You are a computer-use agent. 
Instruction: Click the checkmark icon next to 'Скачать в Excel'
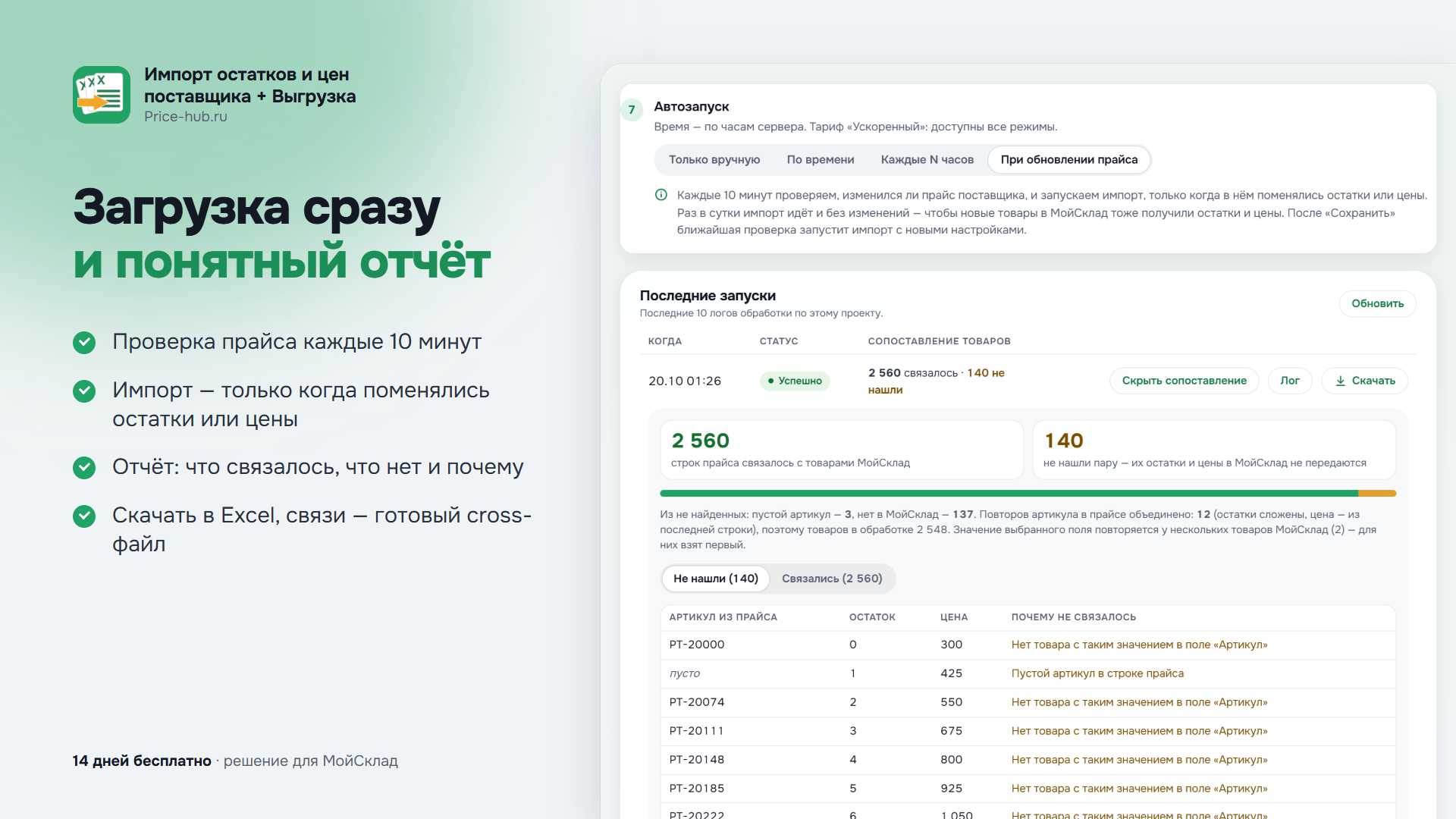pos(84,516)
